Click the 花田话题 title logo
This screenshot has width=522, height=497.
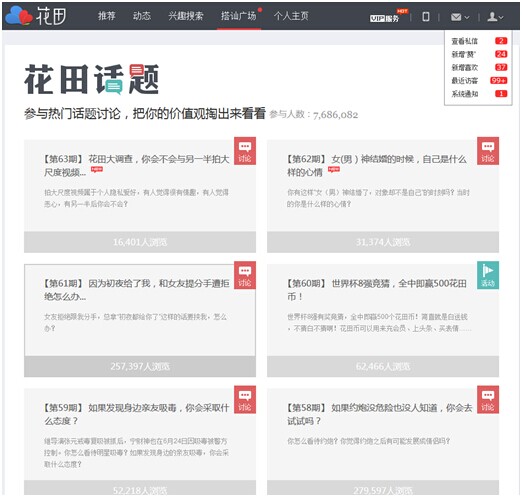pos(92,79)
